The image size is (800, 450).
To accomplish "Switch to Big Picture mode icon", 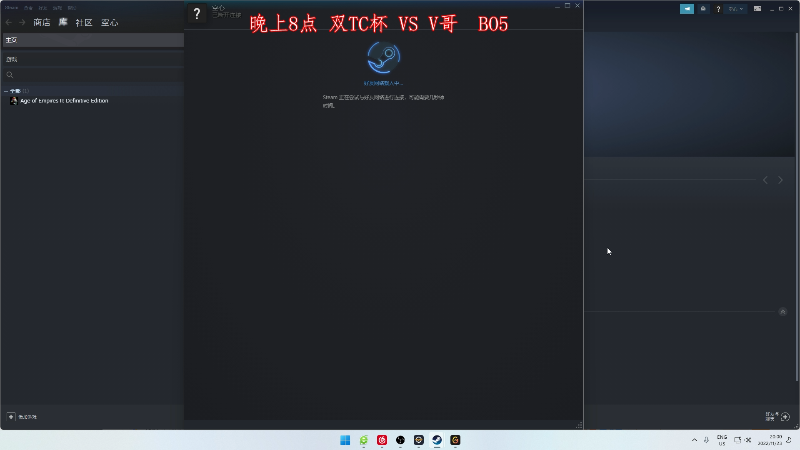I will (758, 9).
